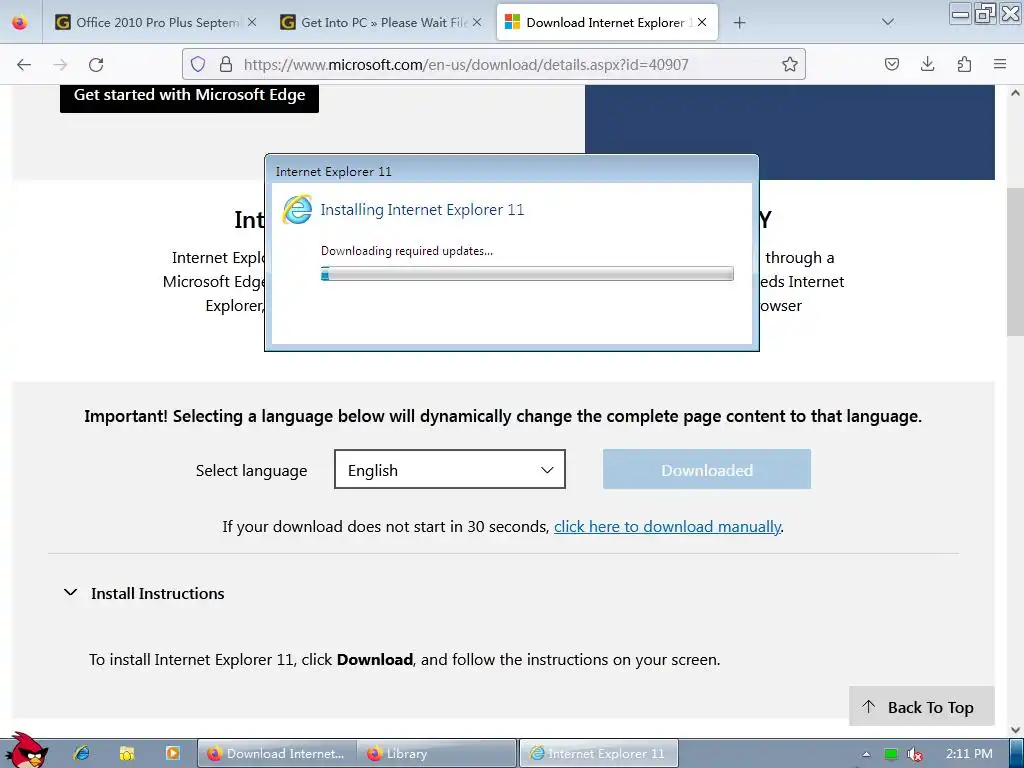The image size is (1024, 768).
Task: Open the Select language dropdown
Action: [x=450, y=470]
